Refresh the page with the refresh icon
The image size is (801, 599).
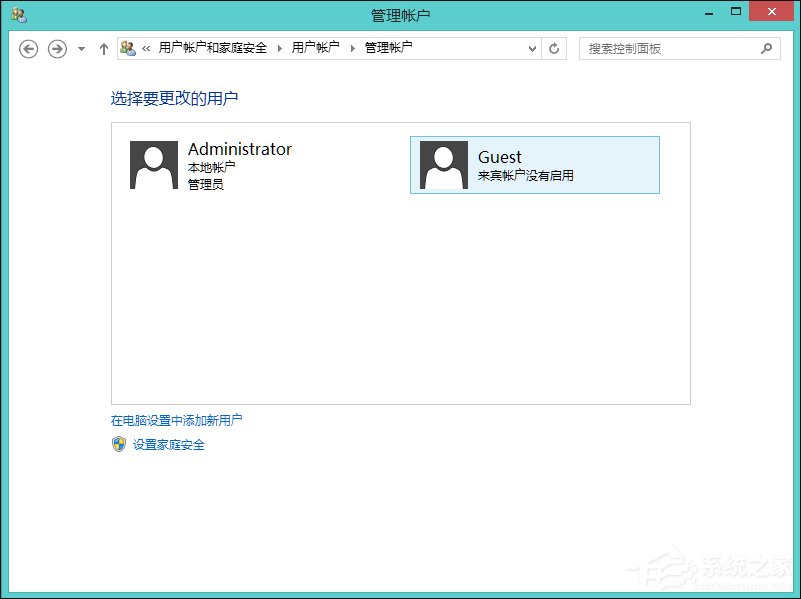tap(555, 48)
